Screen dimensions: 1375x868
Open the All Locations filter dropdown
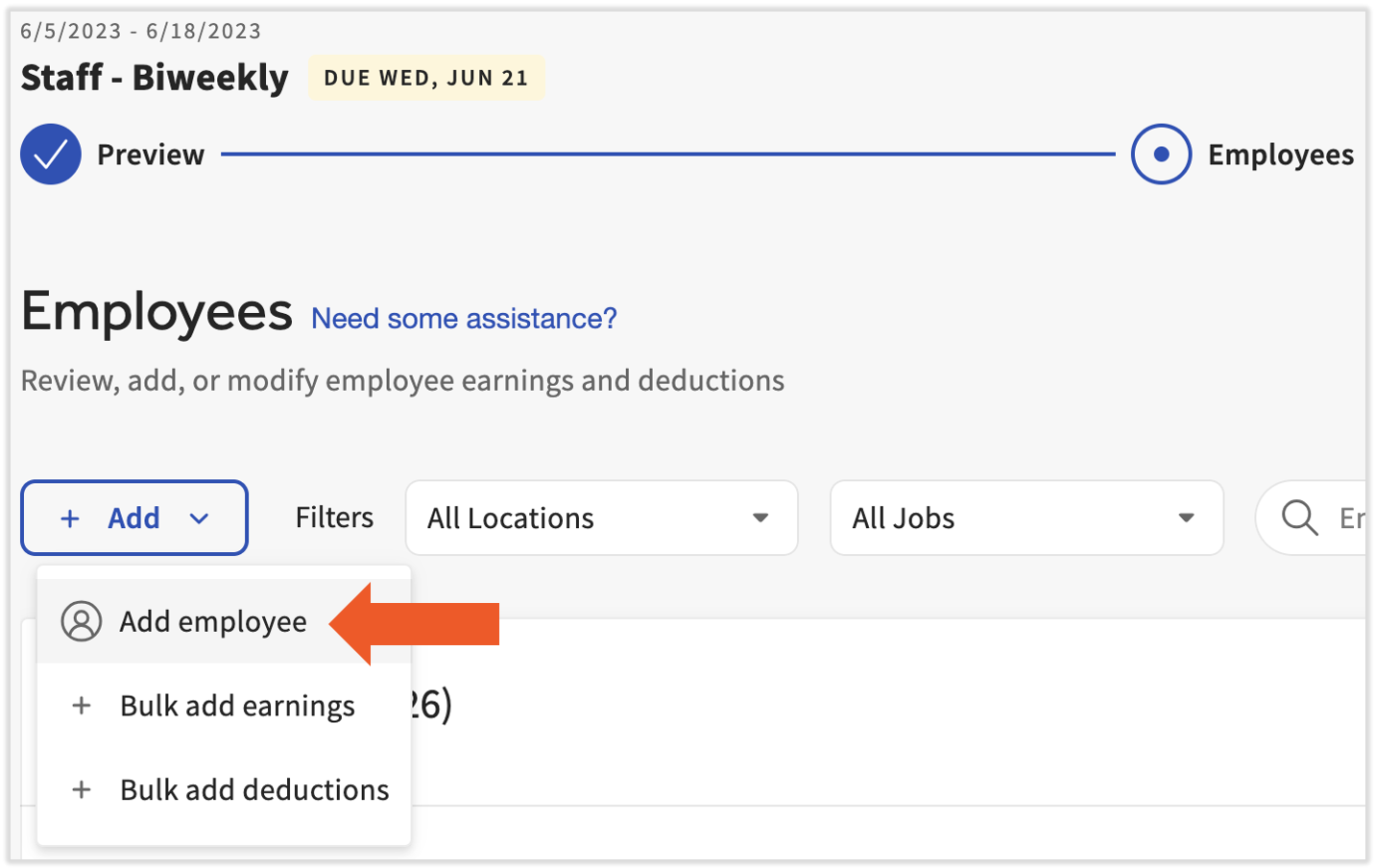601,518
